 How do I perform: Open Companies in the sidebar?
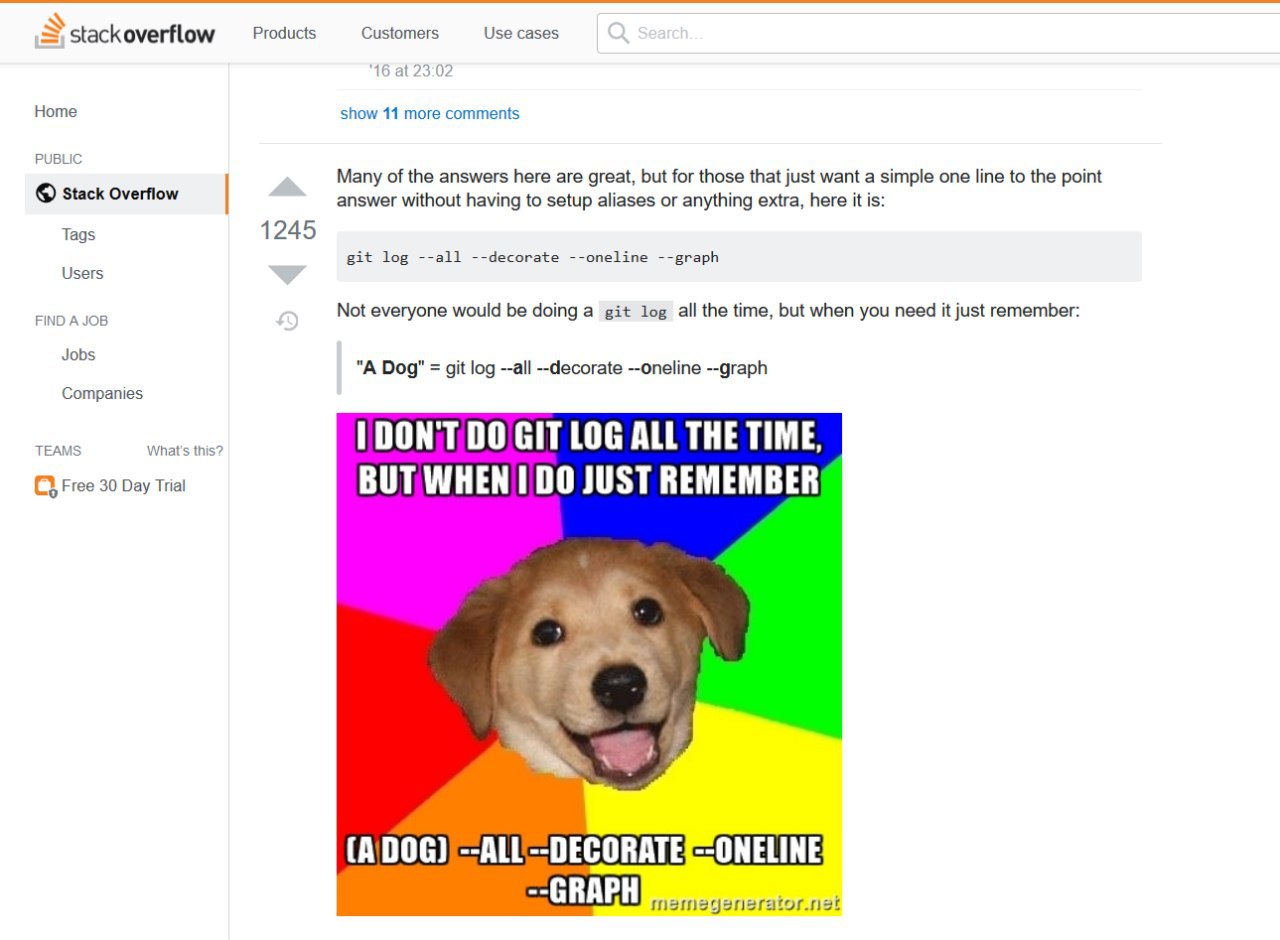pyautogui.click(x=102, y=394)
